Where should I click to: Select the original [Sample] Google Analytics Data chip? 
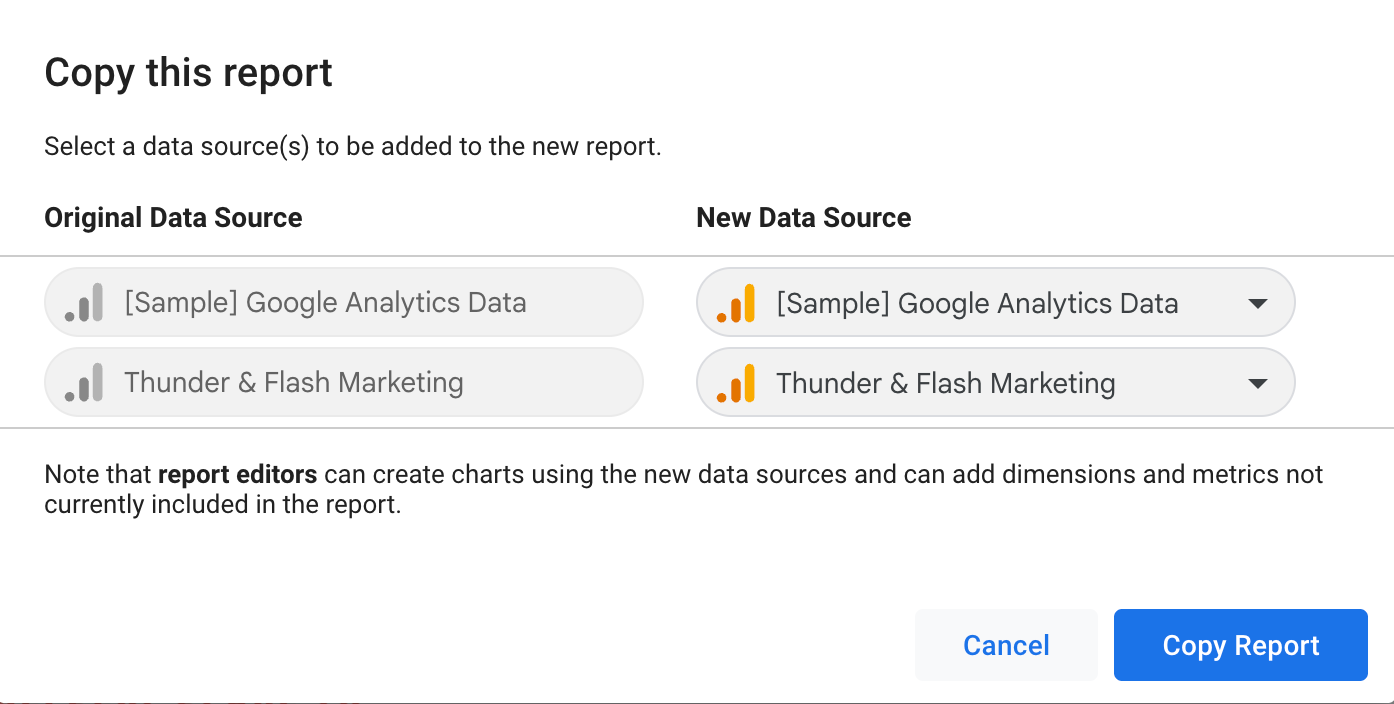coord(344,302)
